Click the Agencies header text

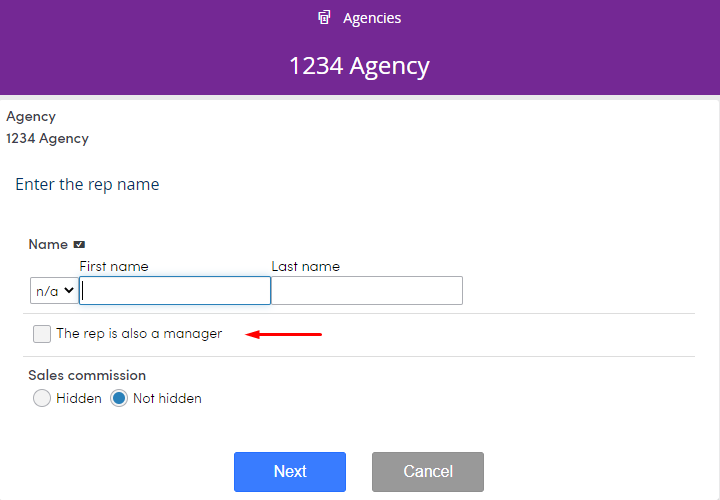pos(371,18)
